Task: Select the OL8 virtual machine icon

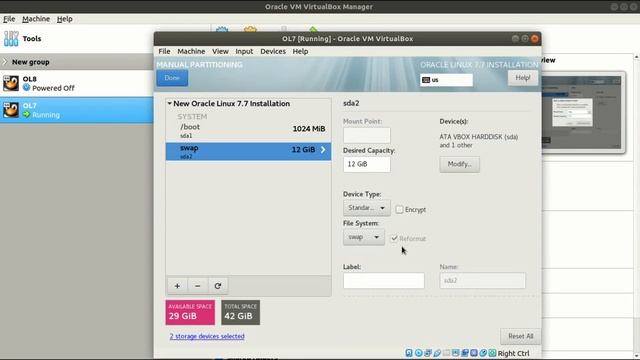Action: (x=11, y=83)
